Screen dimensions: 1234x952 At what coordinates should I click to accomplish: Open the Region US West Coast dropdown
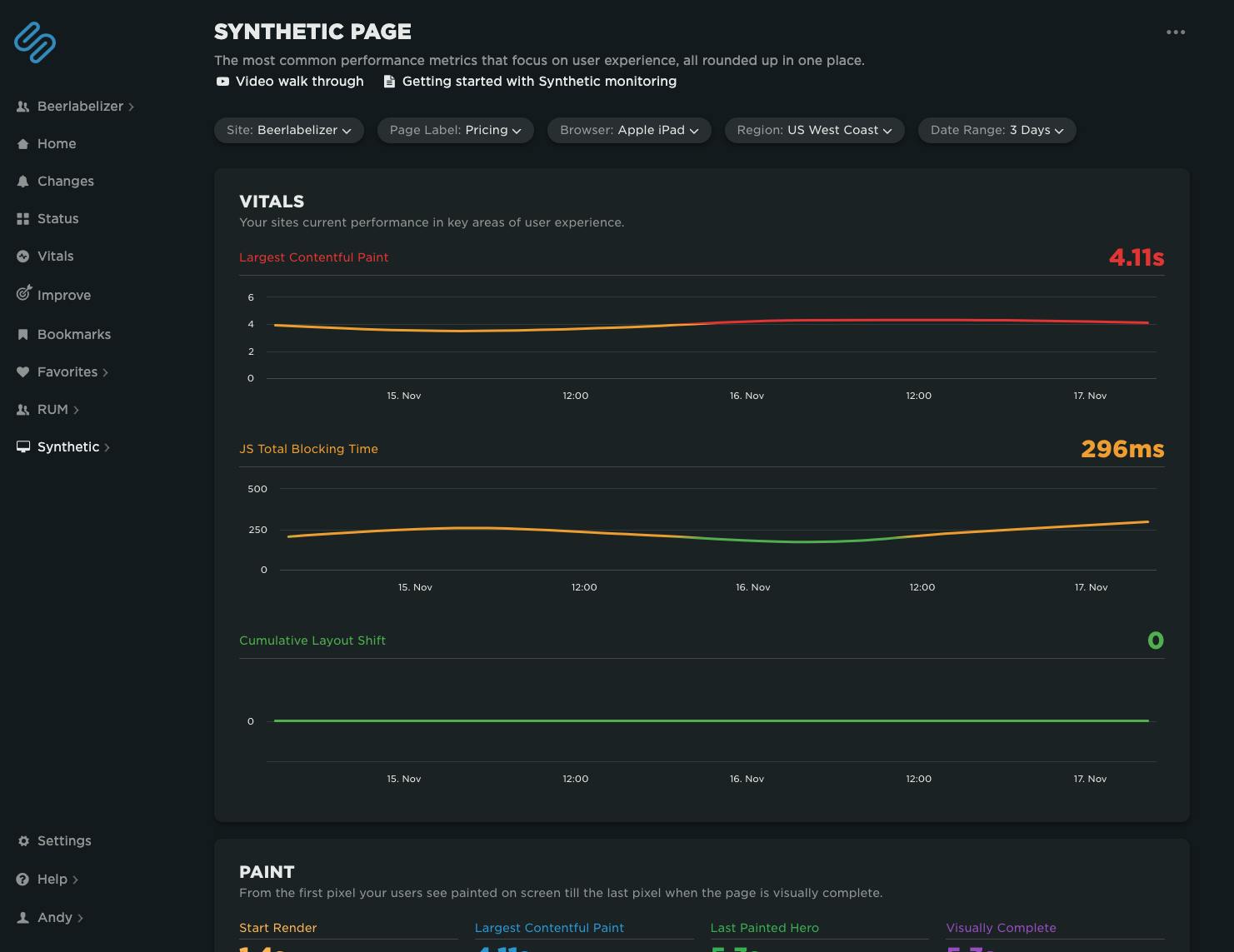tap(814, 131)
